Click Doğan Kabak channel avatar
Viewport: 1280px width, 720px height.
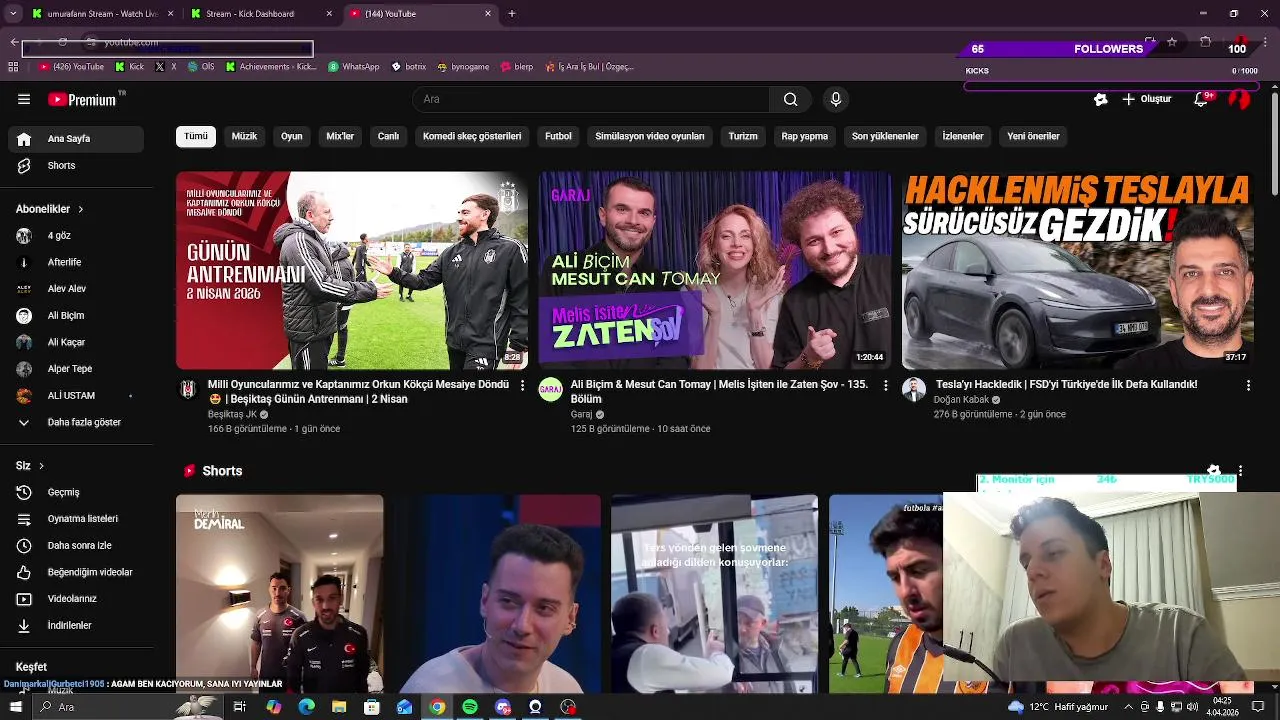[914, 390]
